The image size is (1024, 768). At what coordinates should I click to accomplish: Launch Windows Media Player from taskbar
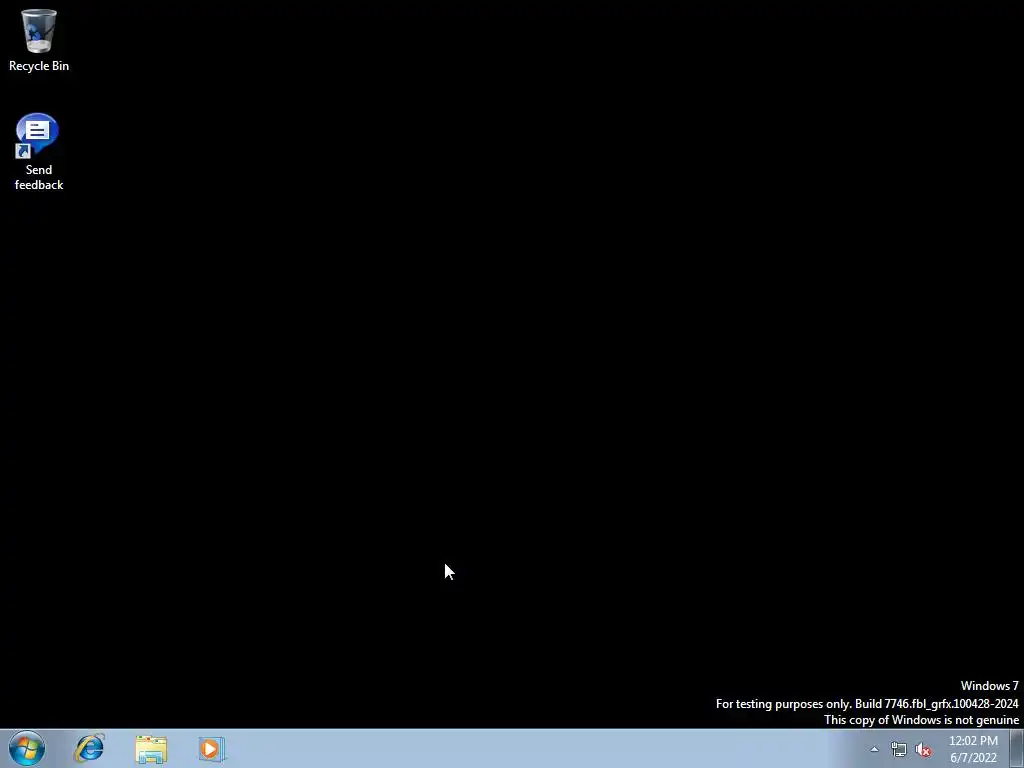point(212,749)
